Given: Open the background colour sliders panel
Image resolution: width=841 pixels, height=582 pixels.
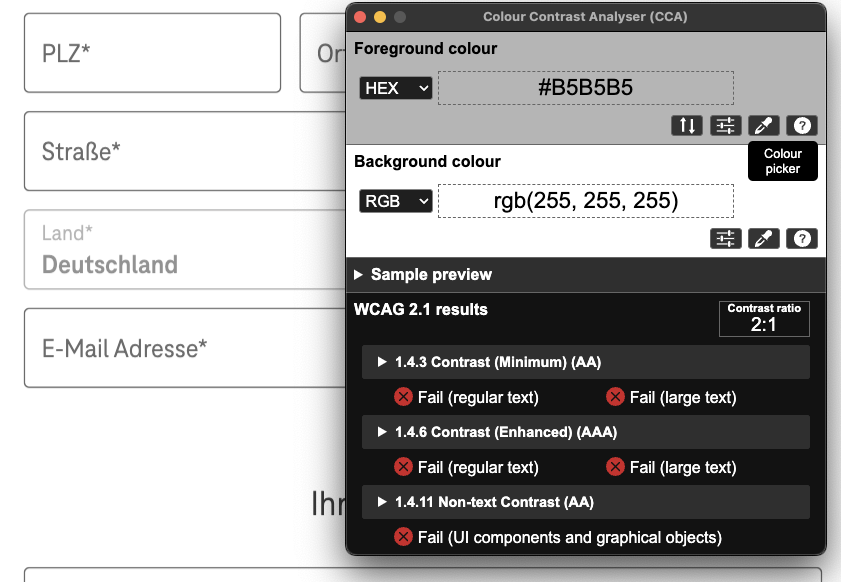Looking at the screenshot, I should click(x=725, y=238).
